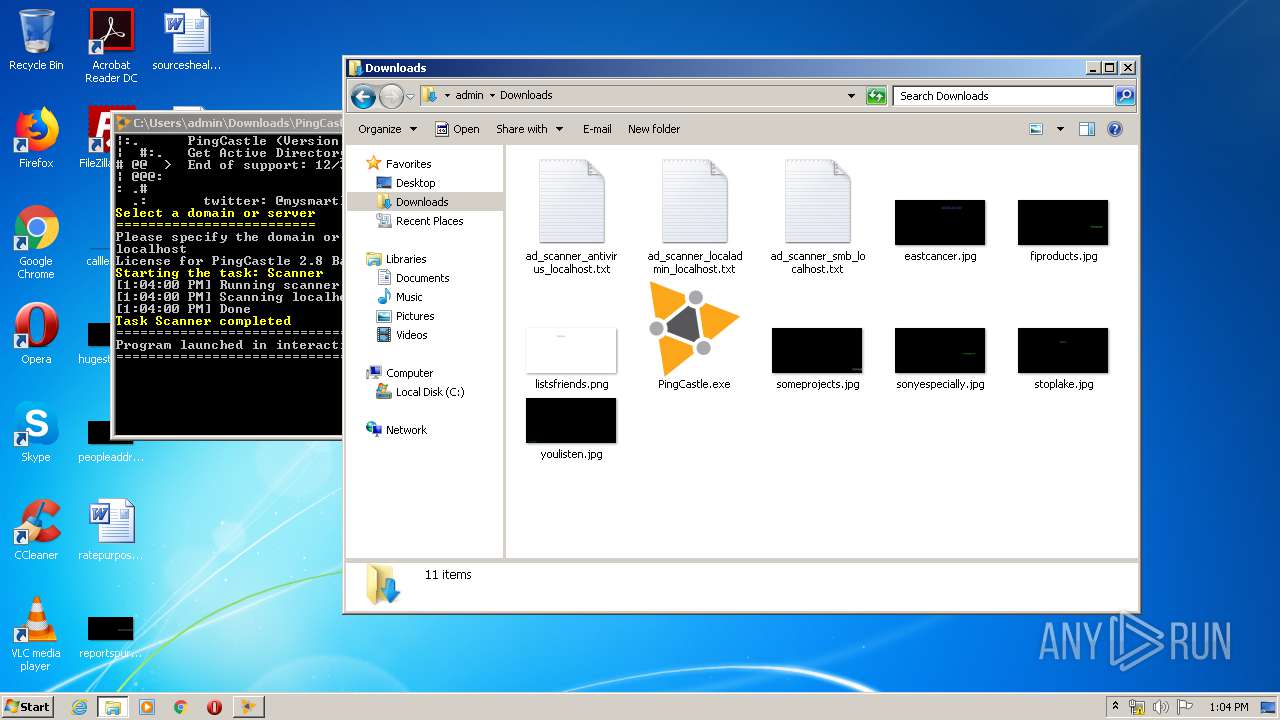Select eastcancer.jpg thumbnail
1280x720 pixels.
pos(940,222)
